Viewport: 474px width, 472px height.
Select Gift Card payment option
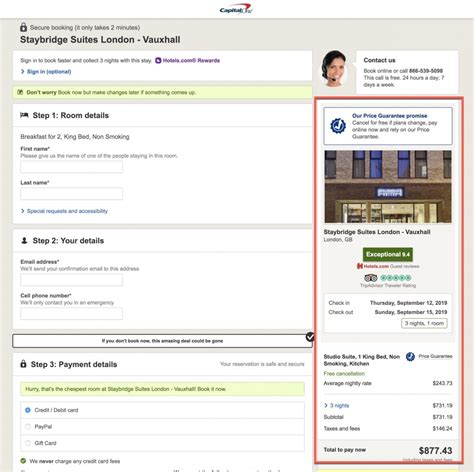(x=28, y=443)
